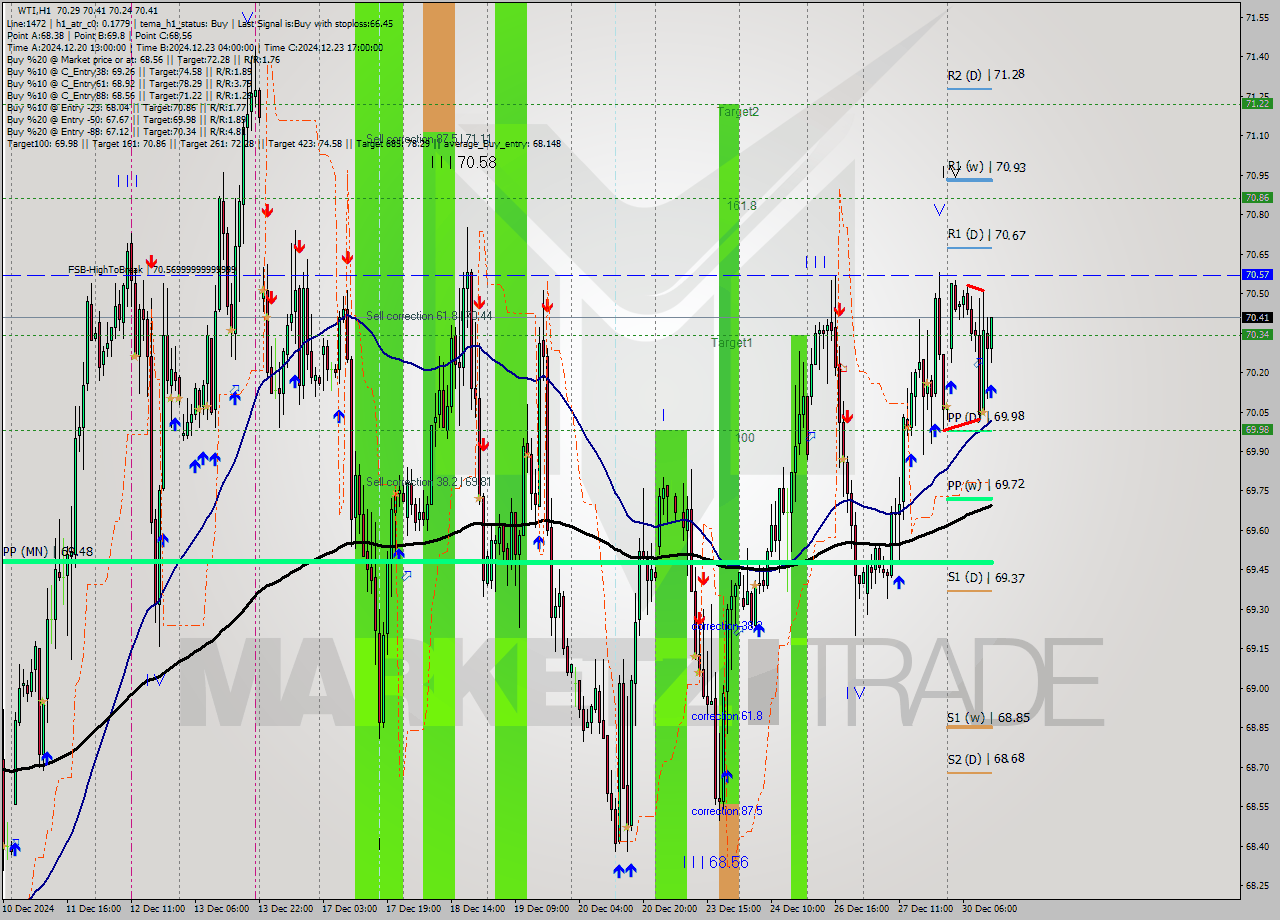This screenshot has width=1280, height=920.
Task: Click the blue '| | | 68.56' wave label
Action: [x=715, y=862]
